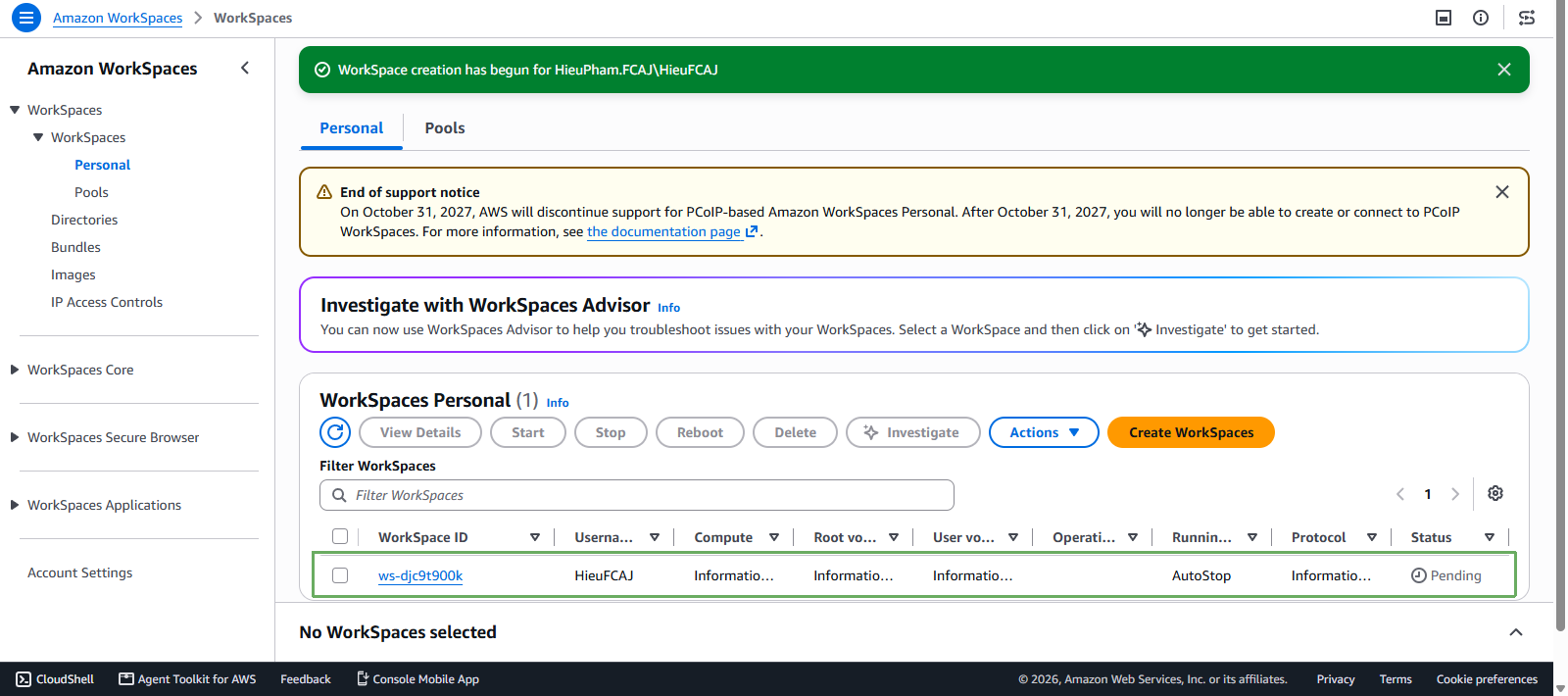The height and width of the screenshot is (696, 1568).
Task: Click the Start button
Action: click(528, 432)
